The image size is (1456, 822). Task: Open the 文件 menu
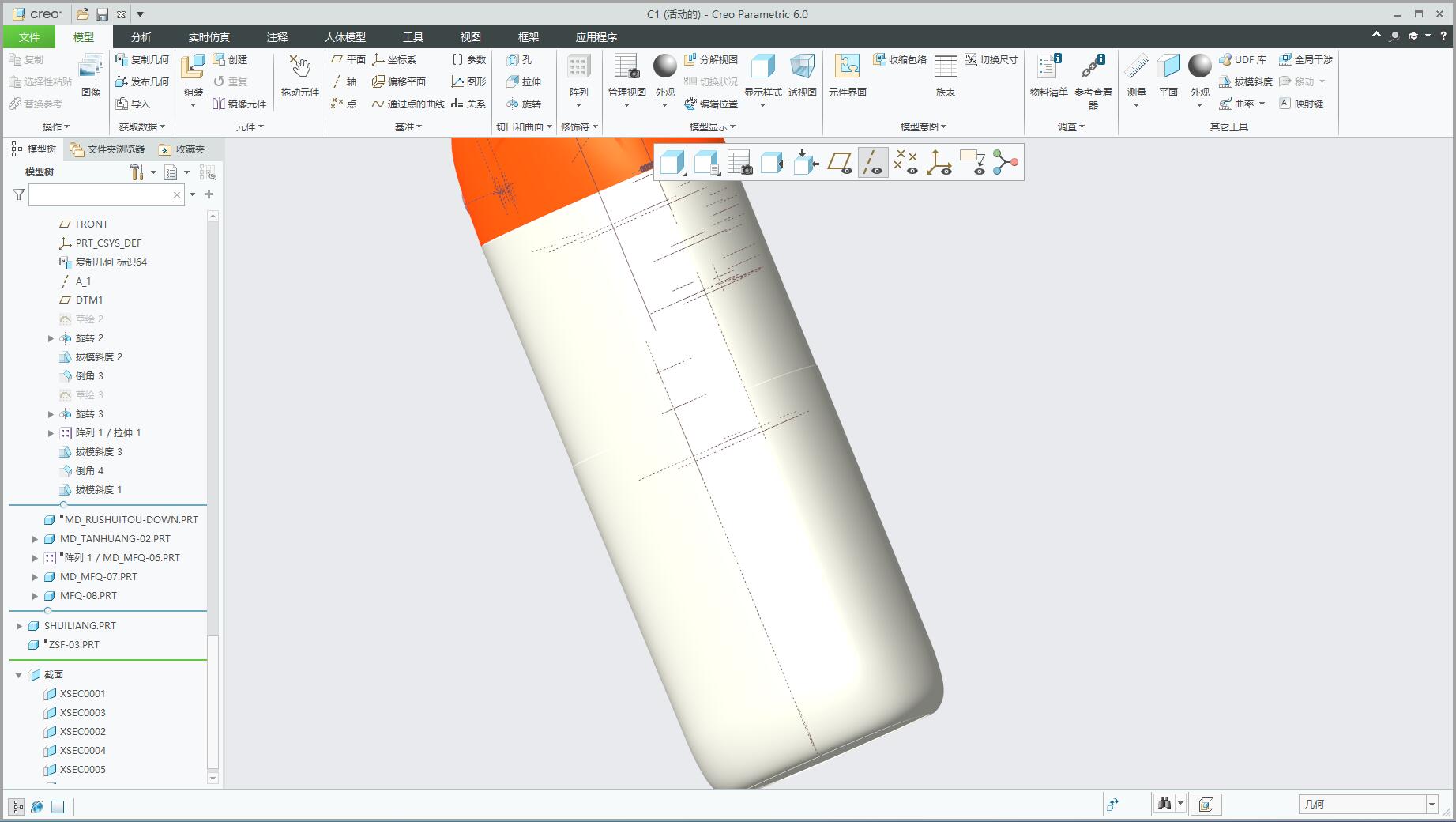(29, 37)
